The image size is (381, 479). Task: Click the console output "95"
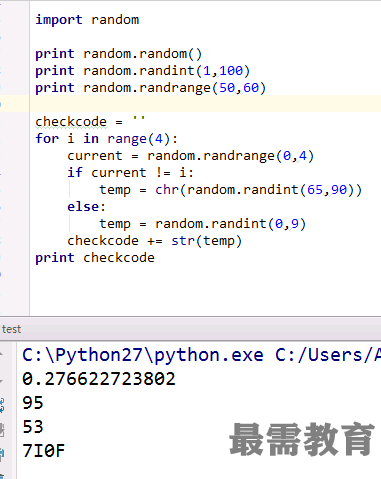coord(33,403)
